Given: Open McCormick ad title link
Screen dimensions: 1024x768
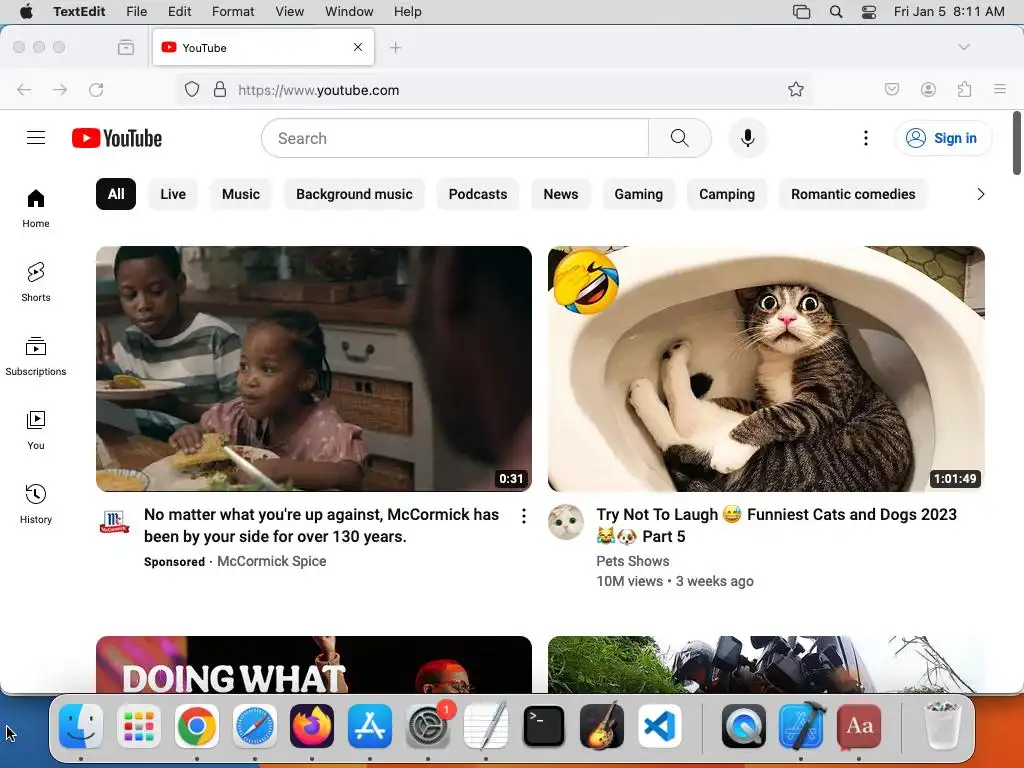Looking at the screenshot, I should tap(321, 525).
